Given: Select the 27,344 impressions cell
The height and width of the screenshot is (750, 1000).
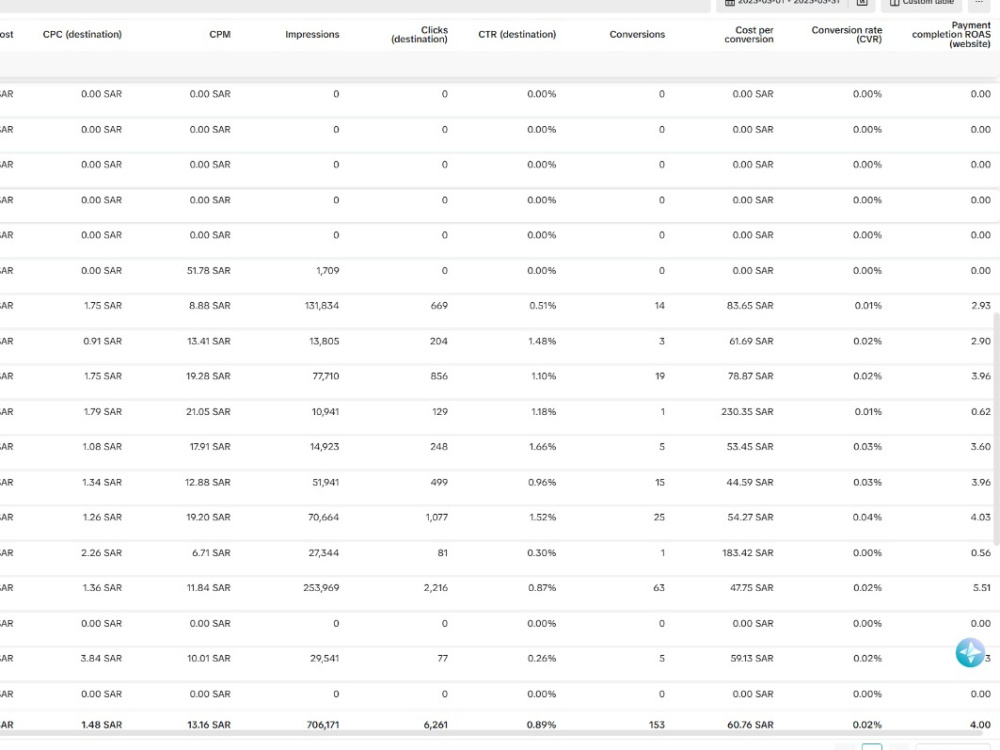Looking at the screenshot, I should pos(324,554).
